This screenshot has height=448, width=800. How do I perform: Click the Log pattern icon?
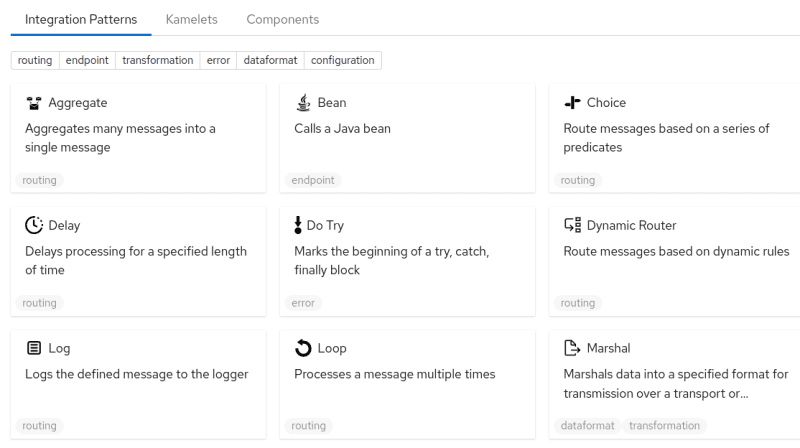[x=33, y=348]
